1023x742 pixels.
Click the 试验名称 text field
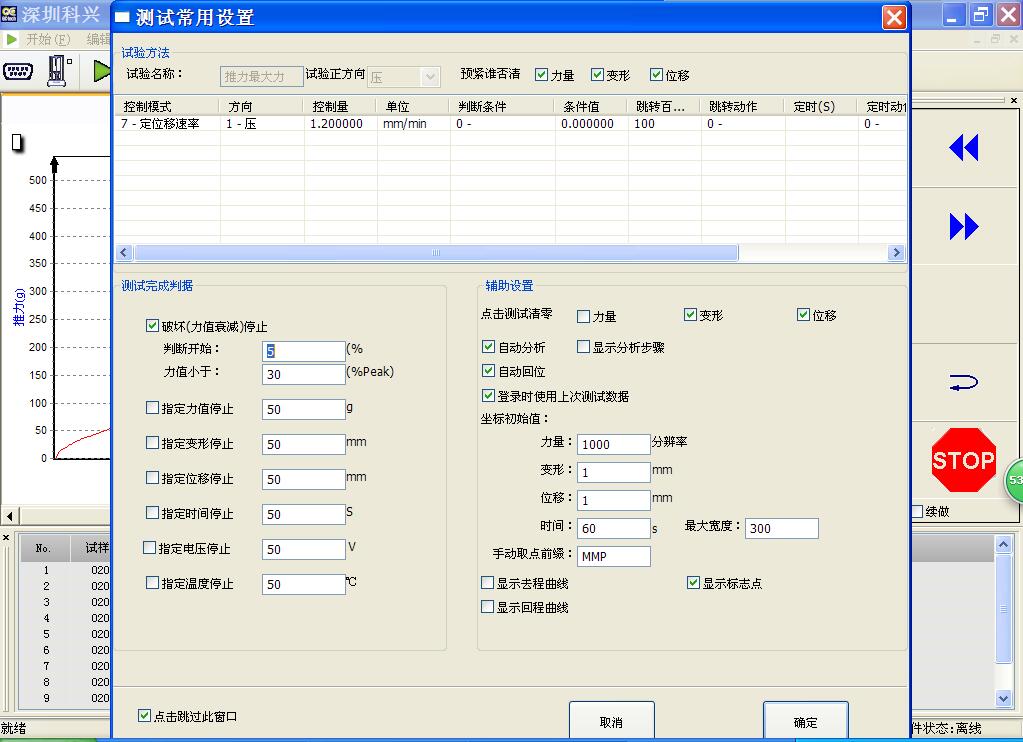pyautogui.click(x=262, y=76)
